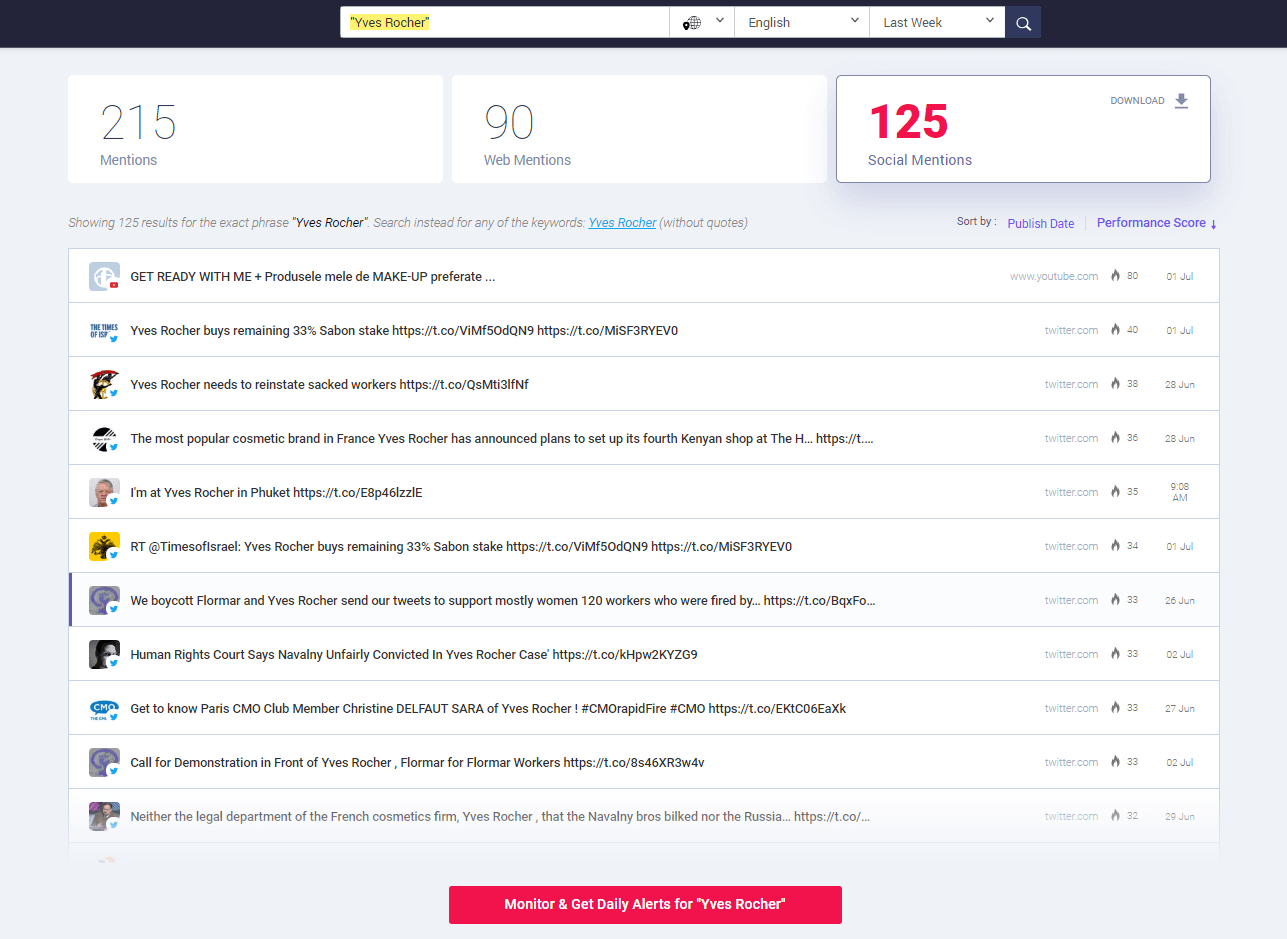Click the download icon on Social Mentions card

click(x=1181, y=100)
